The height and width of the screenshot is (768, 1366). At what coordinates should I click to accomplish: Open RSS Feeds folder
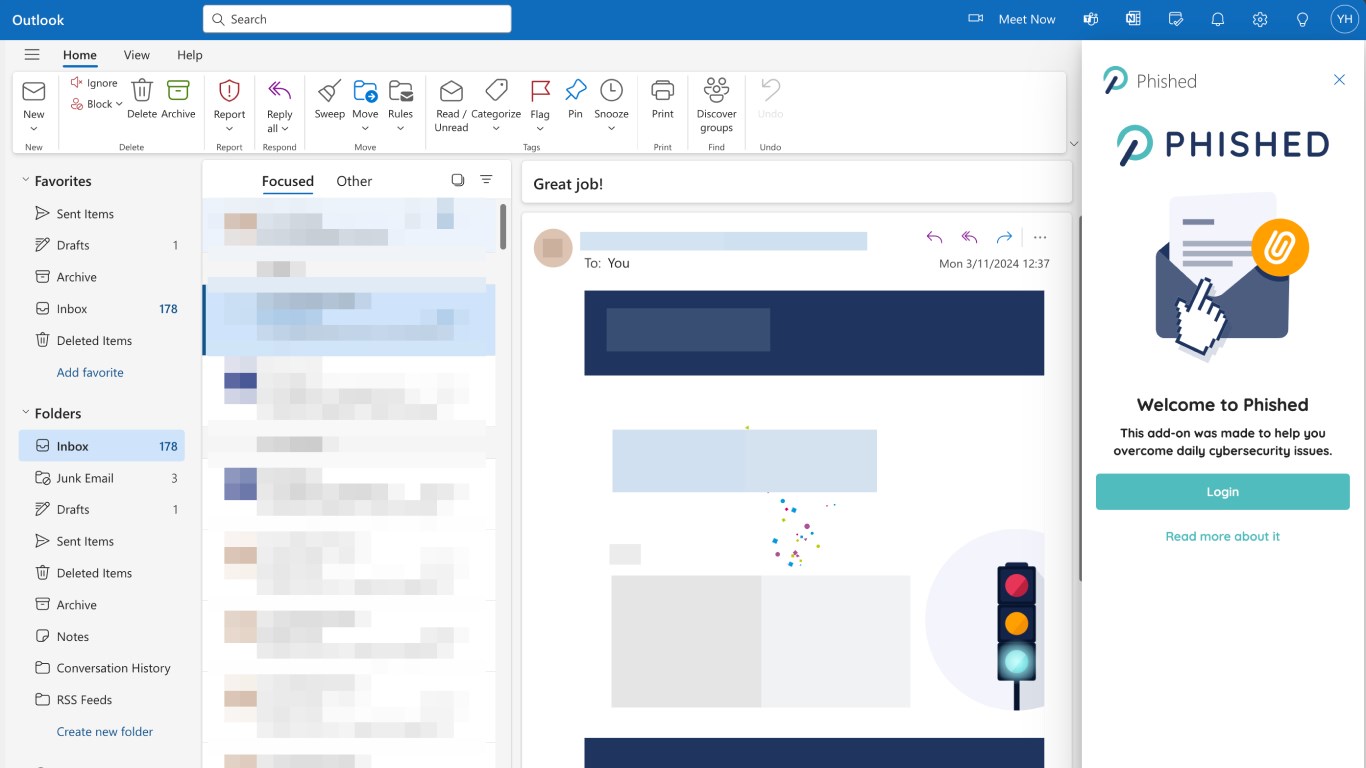[102, 699]
